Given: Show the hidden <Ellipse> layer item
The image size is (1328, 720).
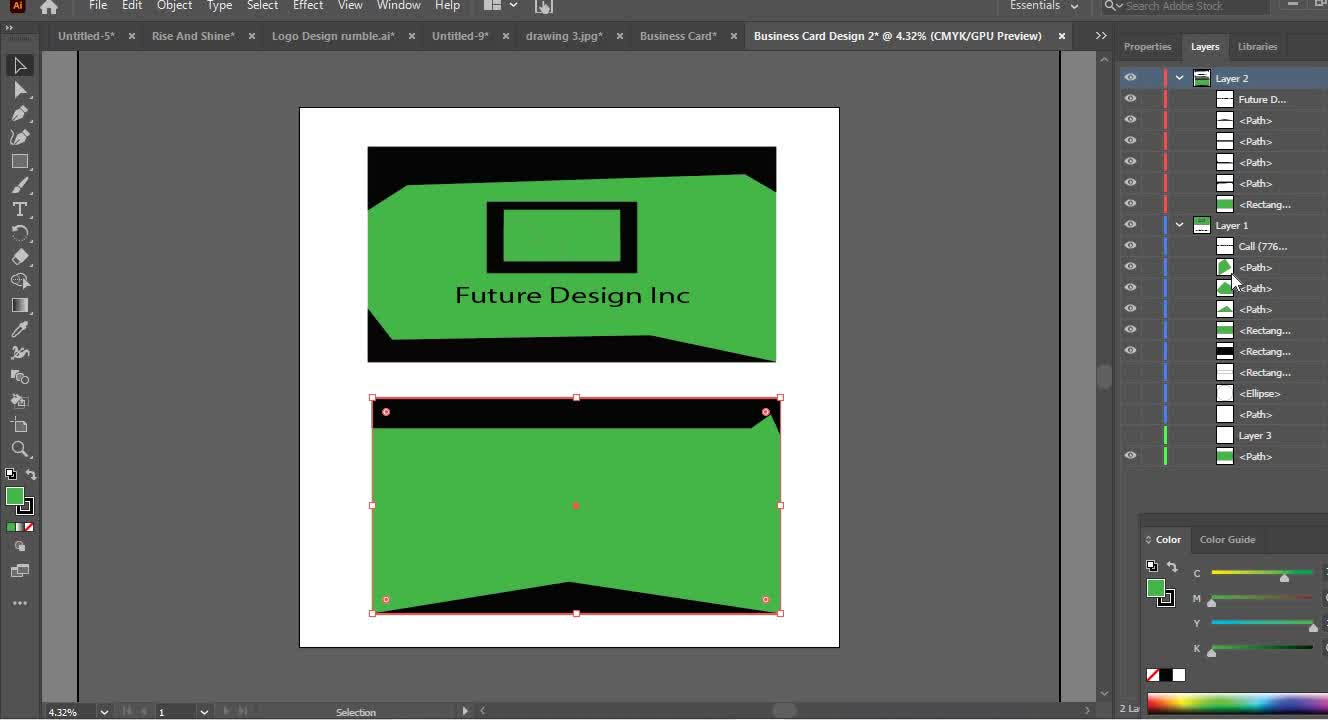Looking at the screenshot, I should (x=1130, y=393).
